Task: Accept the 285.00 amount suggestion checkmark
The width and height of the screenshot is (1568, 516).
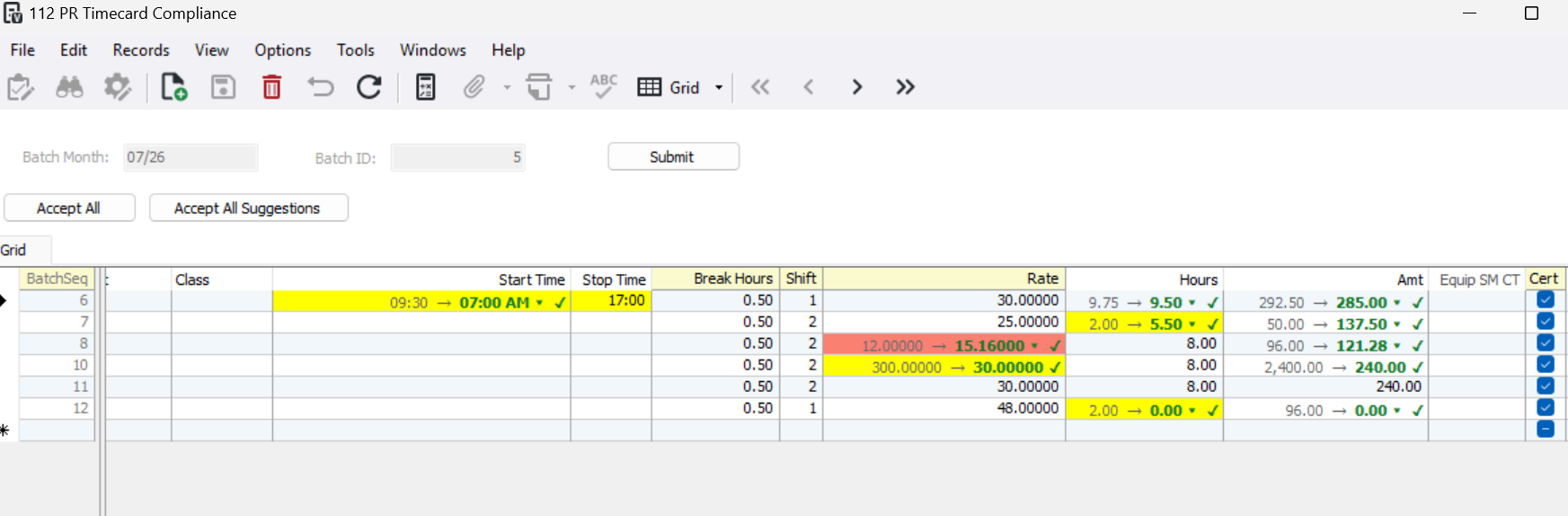Action: 1417,303
